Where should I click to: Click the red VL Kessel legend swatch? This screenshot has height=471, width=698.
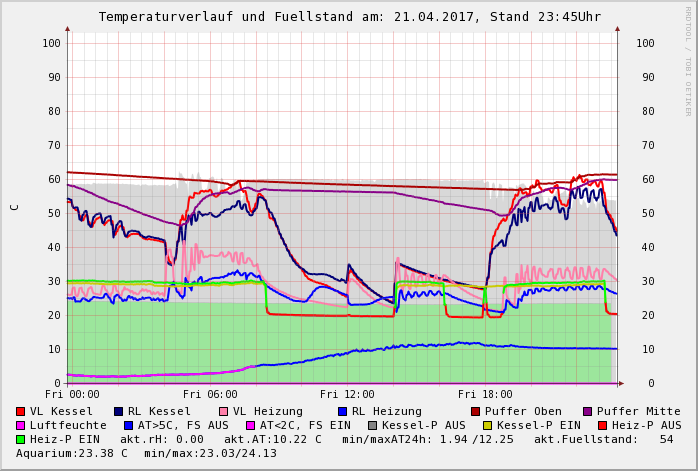pyautogui.click(x=21, y=411)
